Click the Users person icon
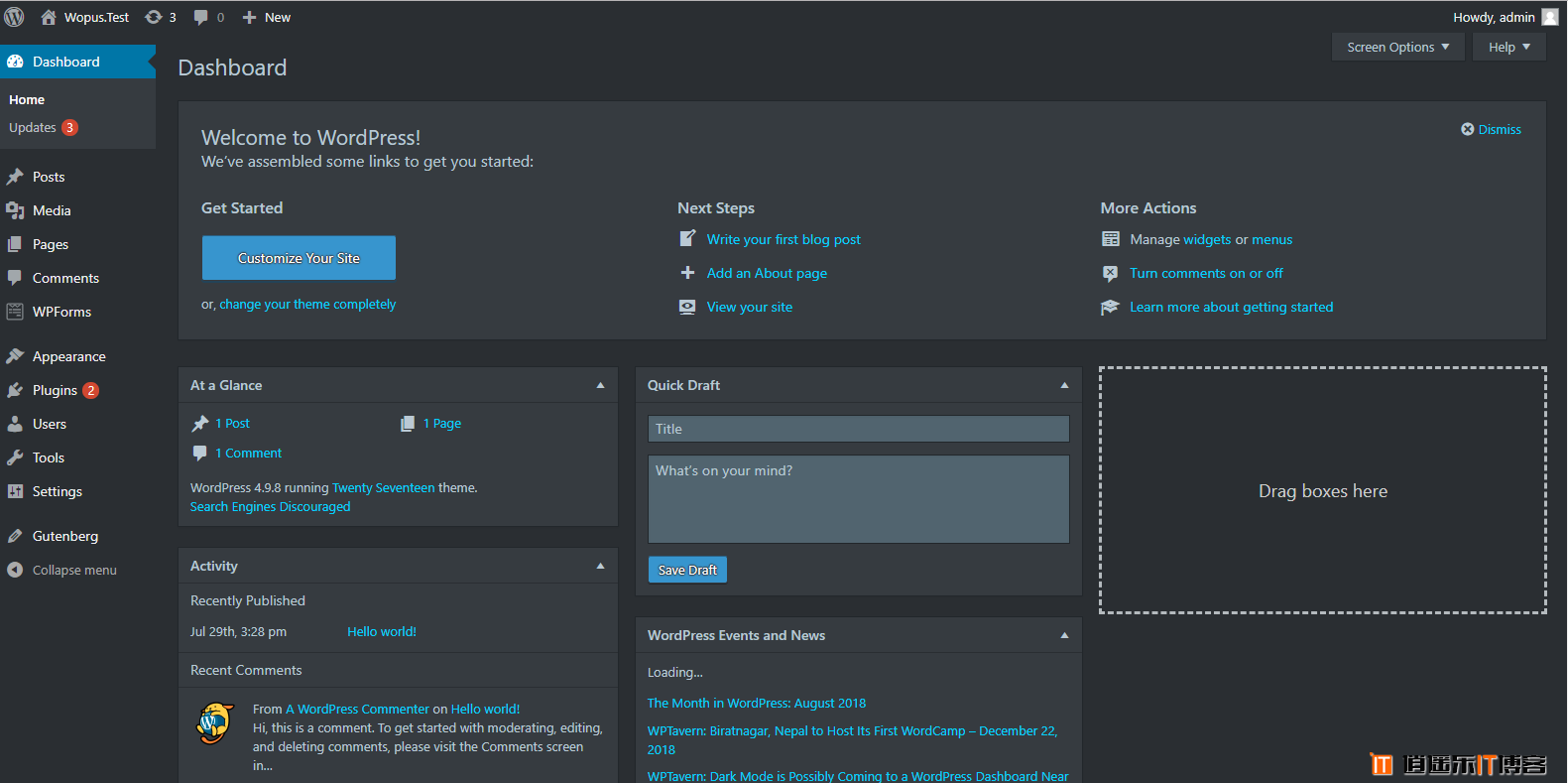 [15, 424]
